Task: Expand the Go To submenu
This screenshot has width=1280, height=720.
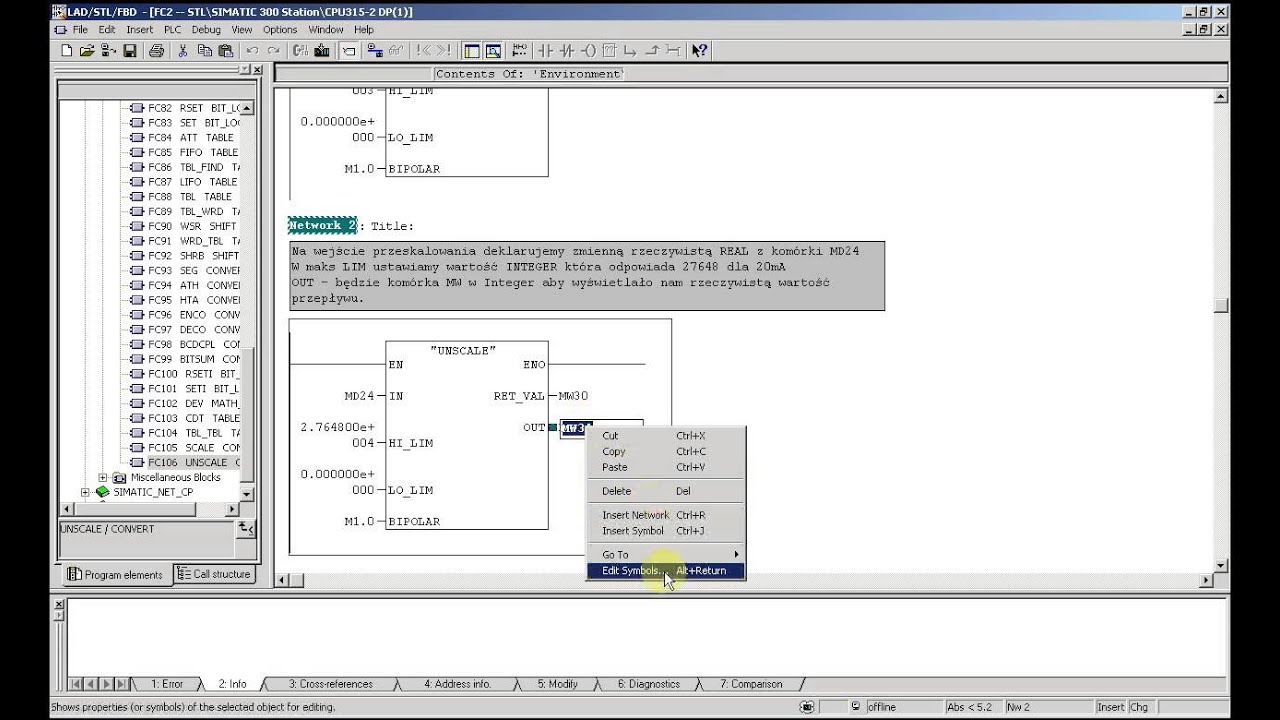Action: coord(665,555)
